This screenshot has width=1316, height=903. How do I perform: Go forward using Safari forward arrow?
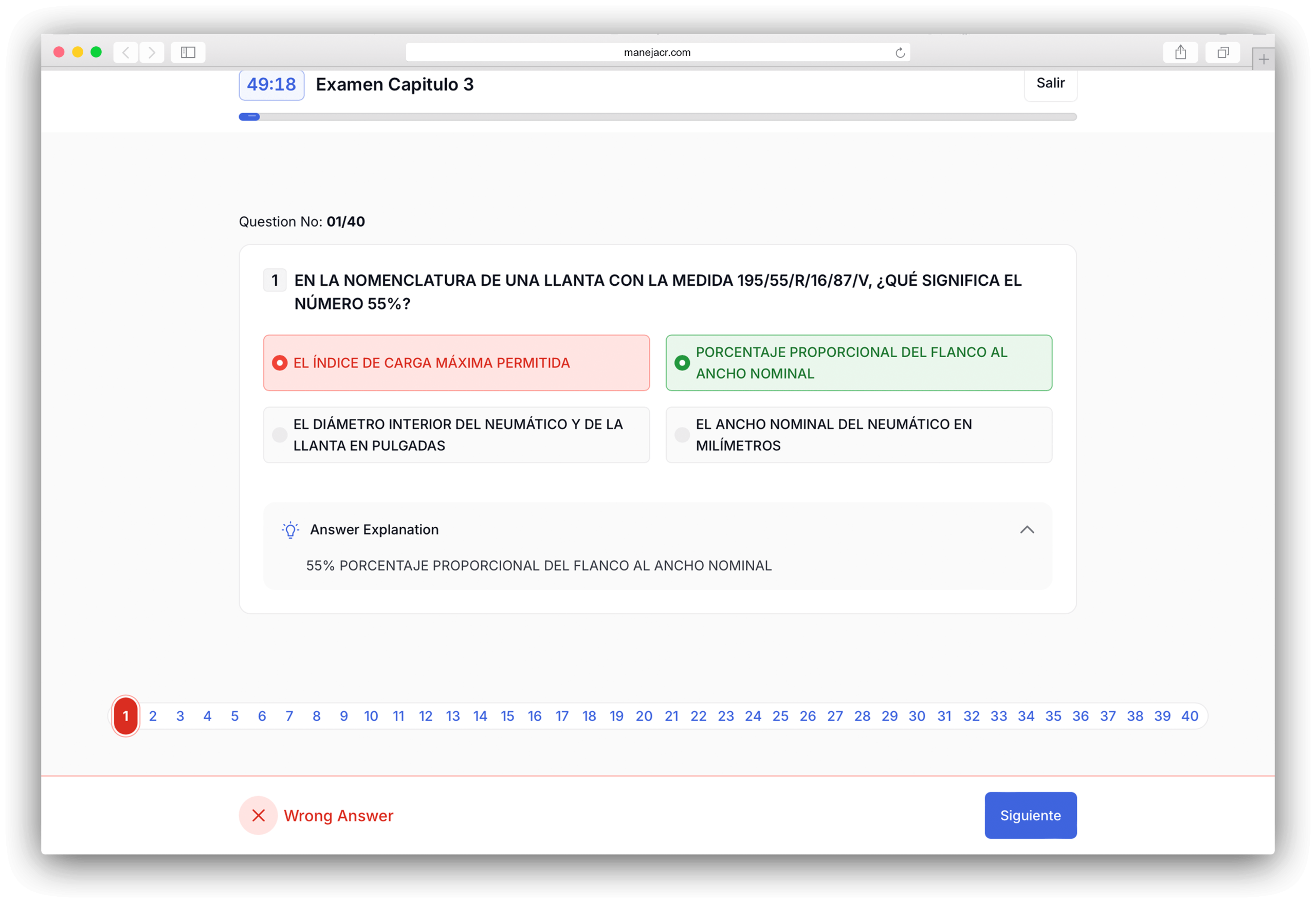click(152, 52)
